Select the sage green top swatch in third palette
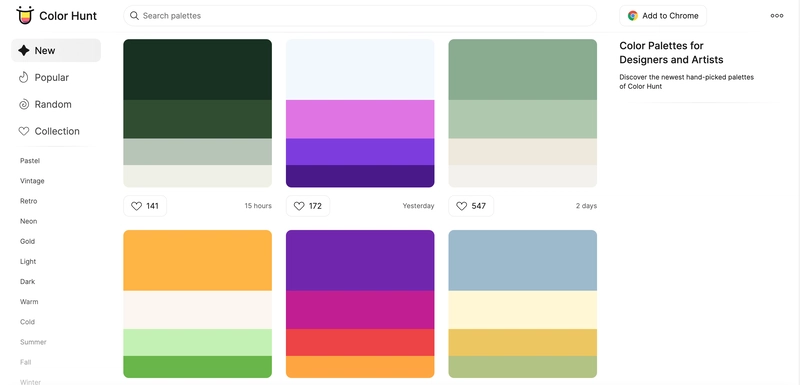The width and height of the screenshot is (800, 385). 522,69
